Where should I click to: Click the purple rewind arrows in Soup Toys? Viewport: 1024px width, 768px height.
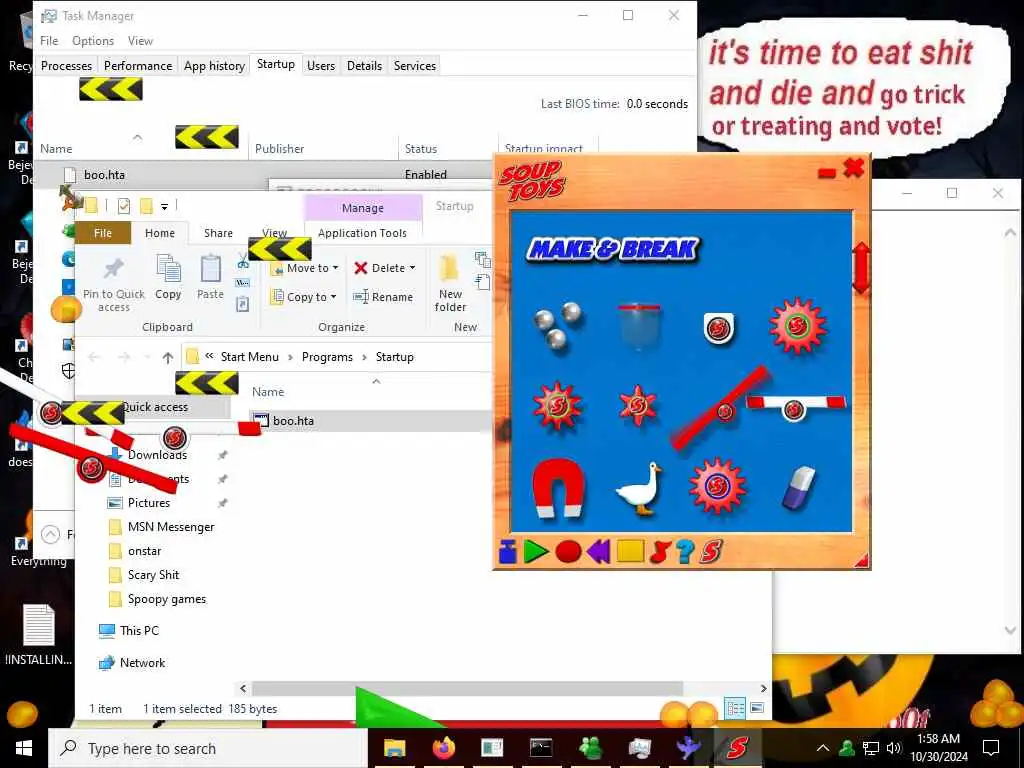(598, 552)
